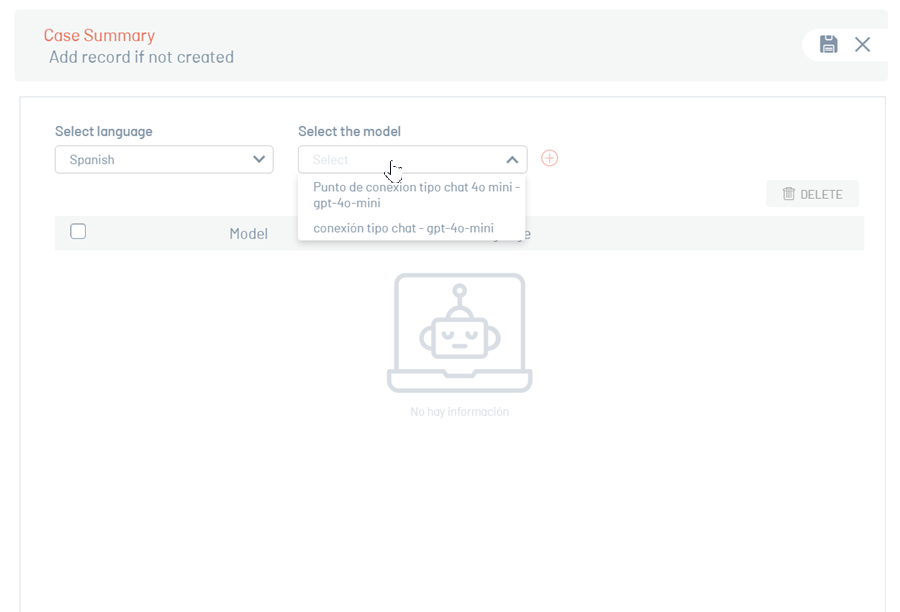Viewport: 900px width, 612px height.
Task: Toggle the select-all checkbox in table header
Action: [x=78, y=232]
